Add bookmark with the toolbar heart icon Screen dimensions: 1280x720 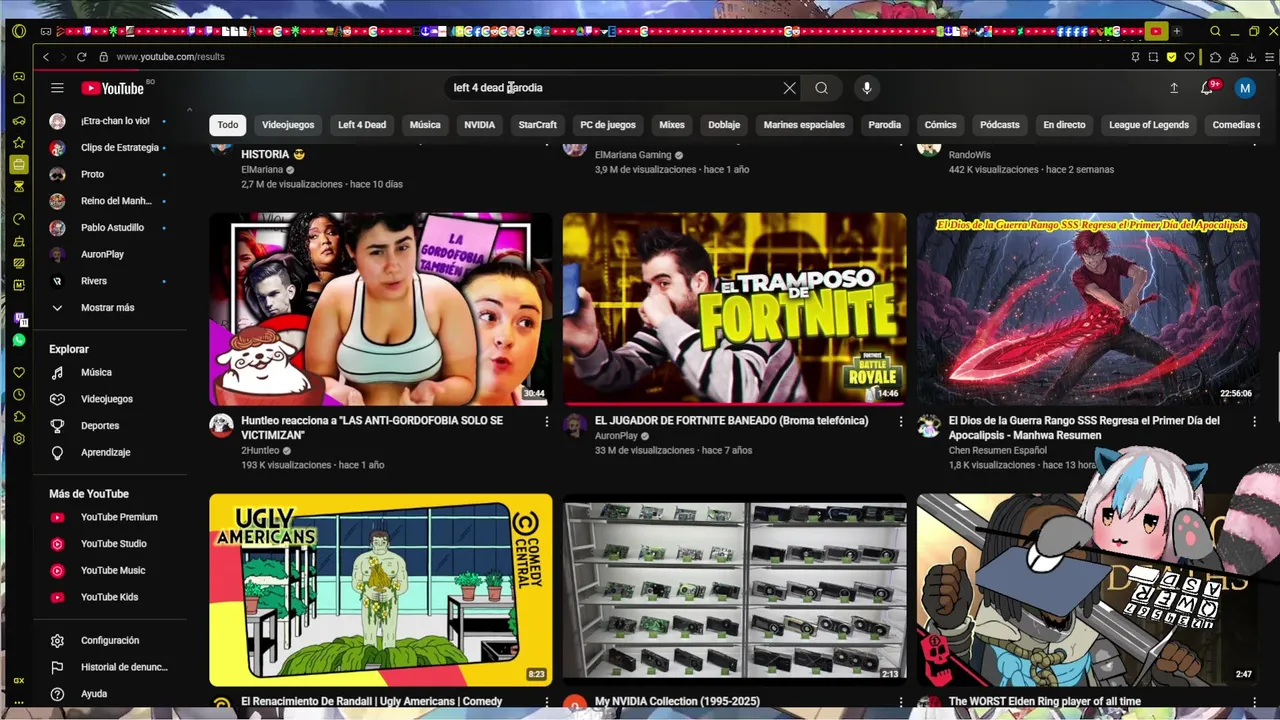[1189, 57]
